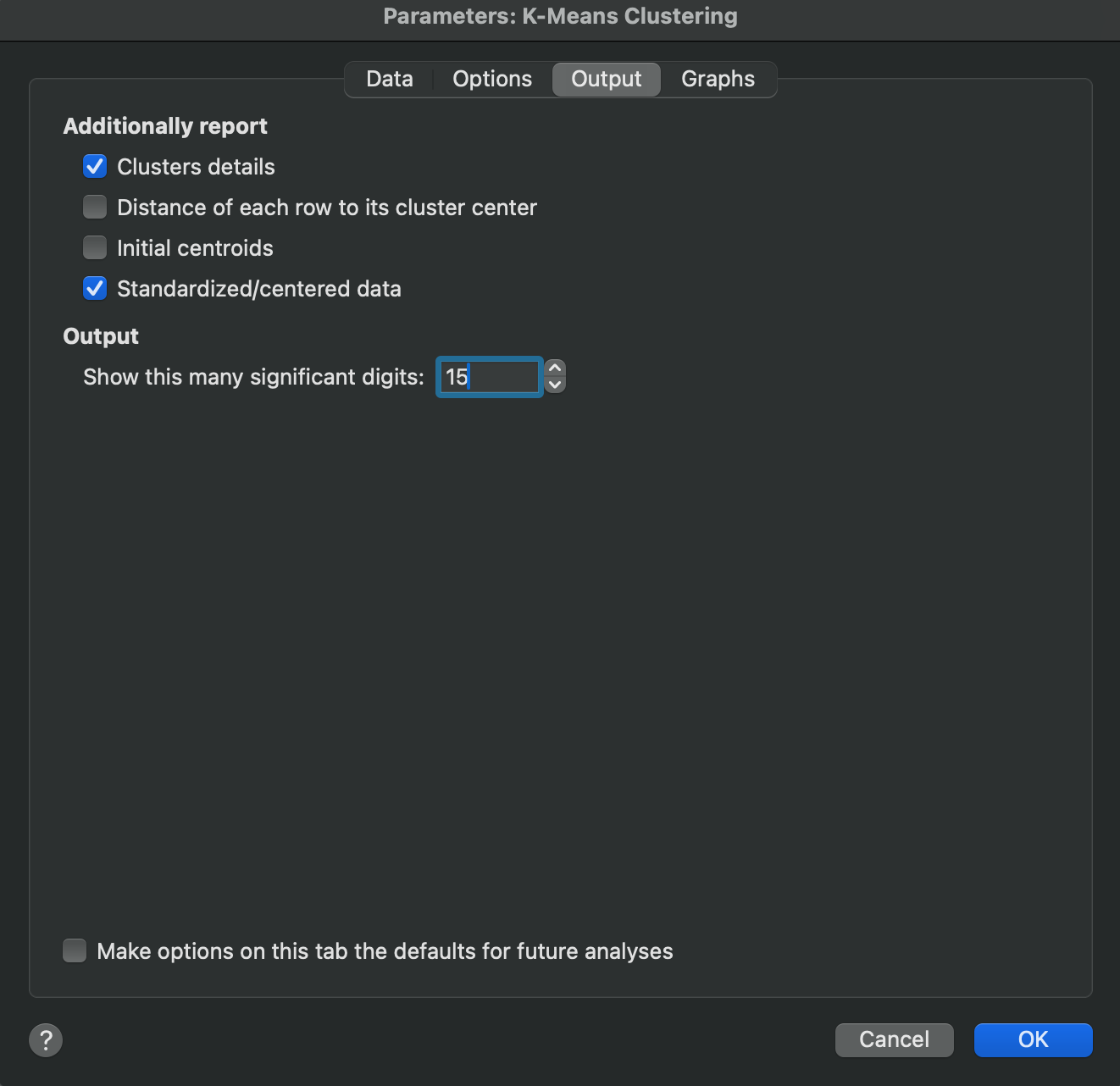The height and width of the screenshot is (1086, 1120).
Task: Click the 'Show this many significant digits' label
Action: point(253,377)
